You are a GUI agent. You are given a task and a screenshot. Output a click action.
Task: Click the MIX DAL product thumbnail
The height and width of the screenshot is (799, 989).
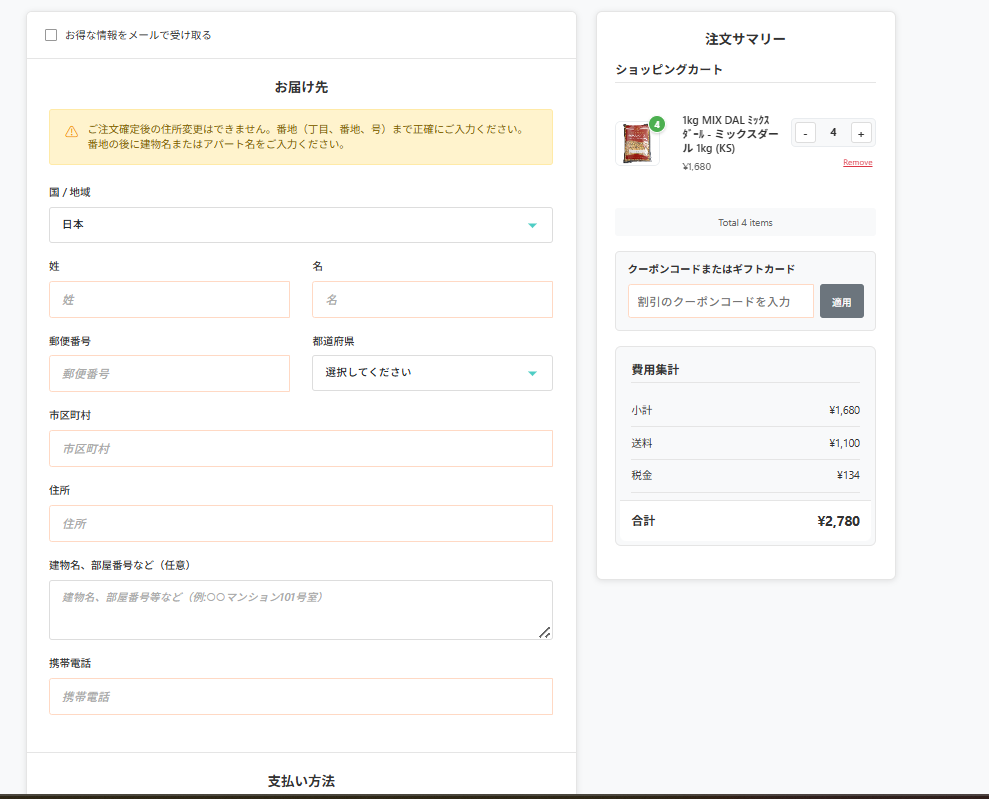[637, 141]
